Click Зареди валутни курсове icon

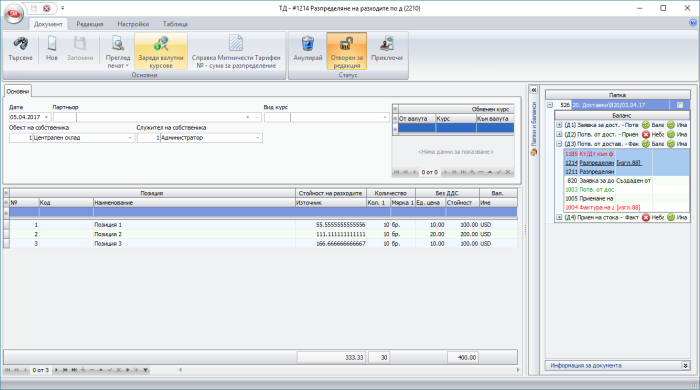161,44
